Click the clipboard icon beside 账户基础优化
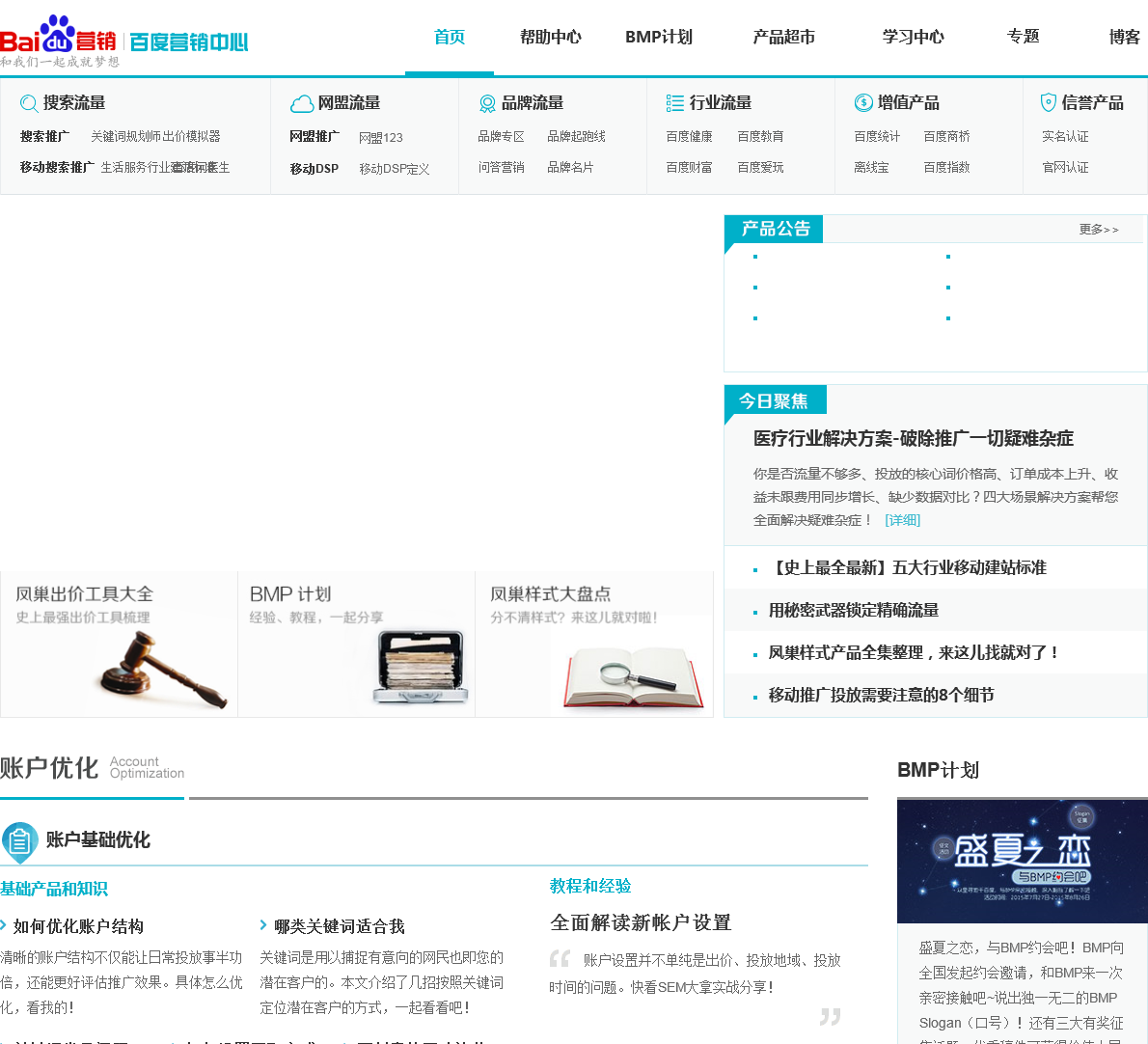Viewport: 1148px width, 1044px height. (19, 842)
